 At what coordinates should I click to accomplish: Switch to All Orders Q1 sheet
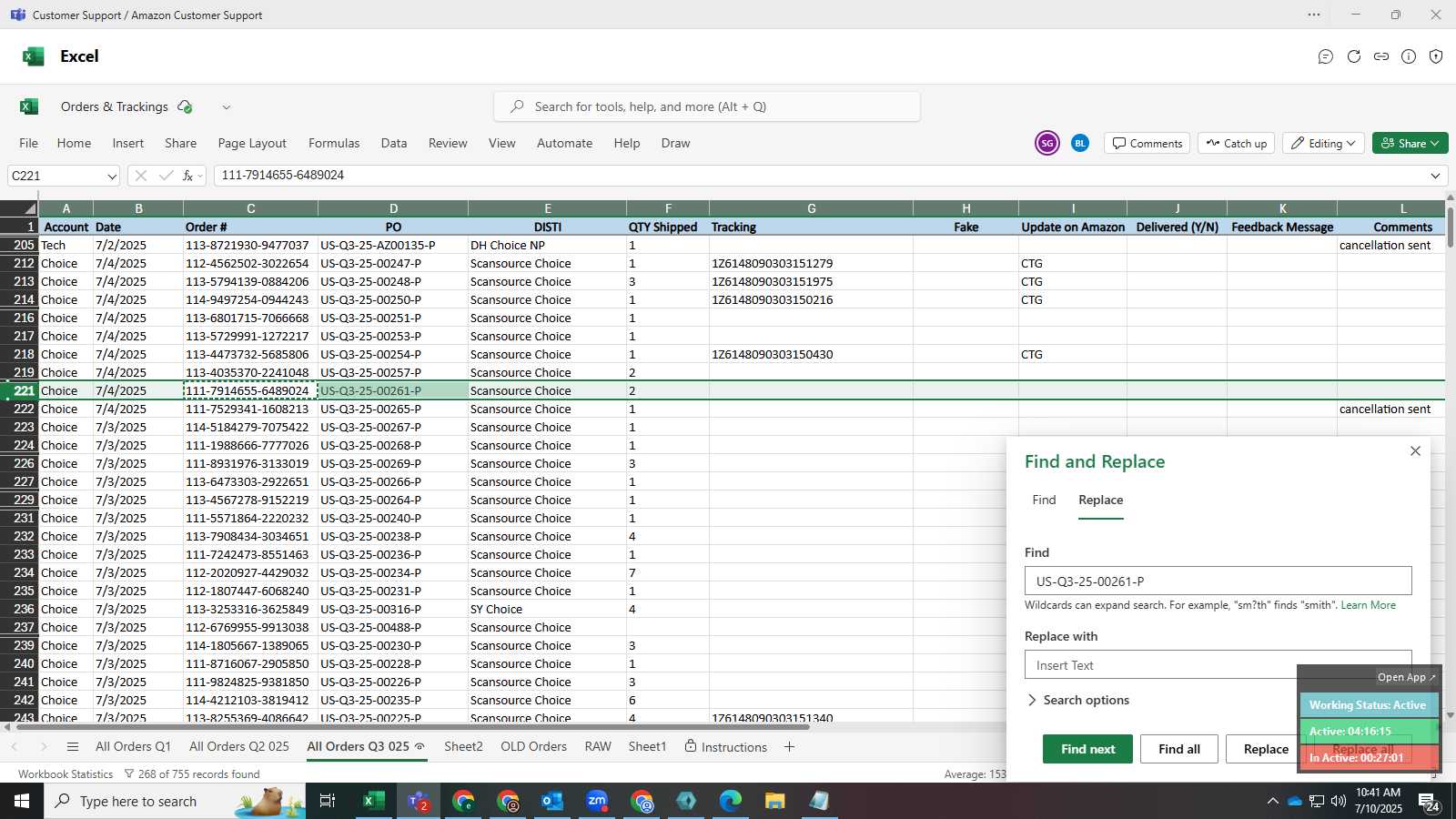point(133,747)
